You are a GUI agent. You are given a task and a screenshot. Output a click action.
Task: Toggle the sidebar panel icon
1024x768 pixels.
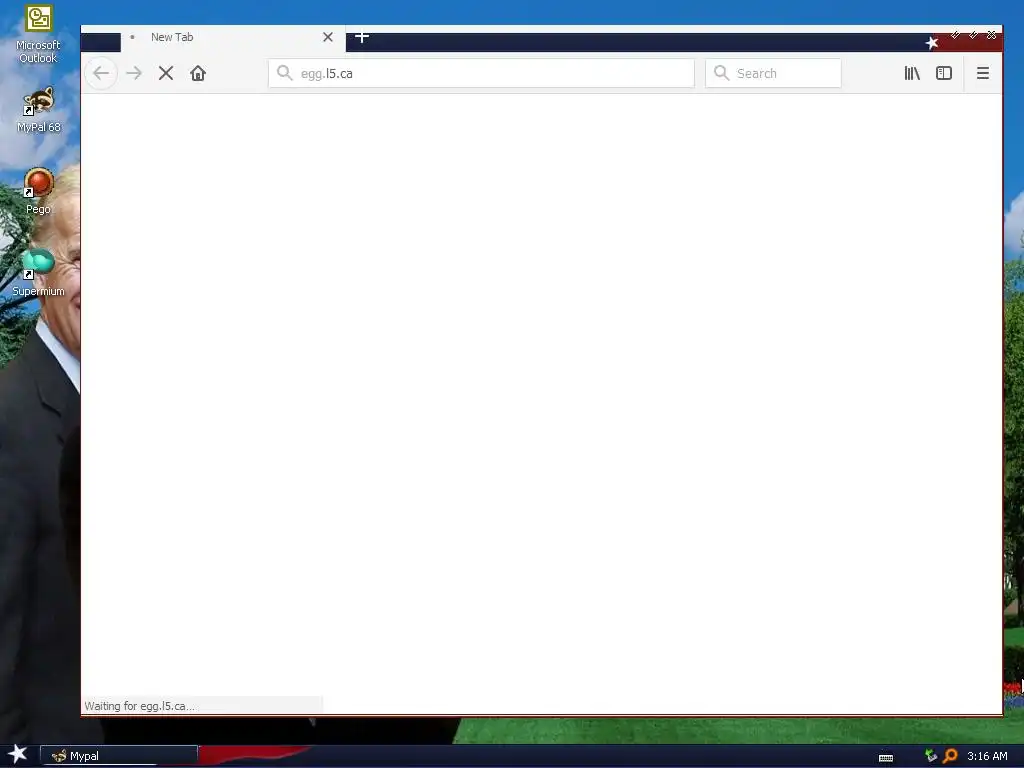point(944,73)
